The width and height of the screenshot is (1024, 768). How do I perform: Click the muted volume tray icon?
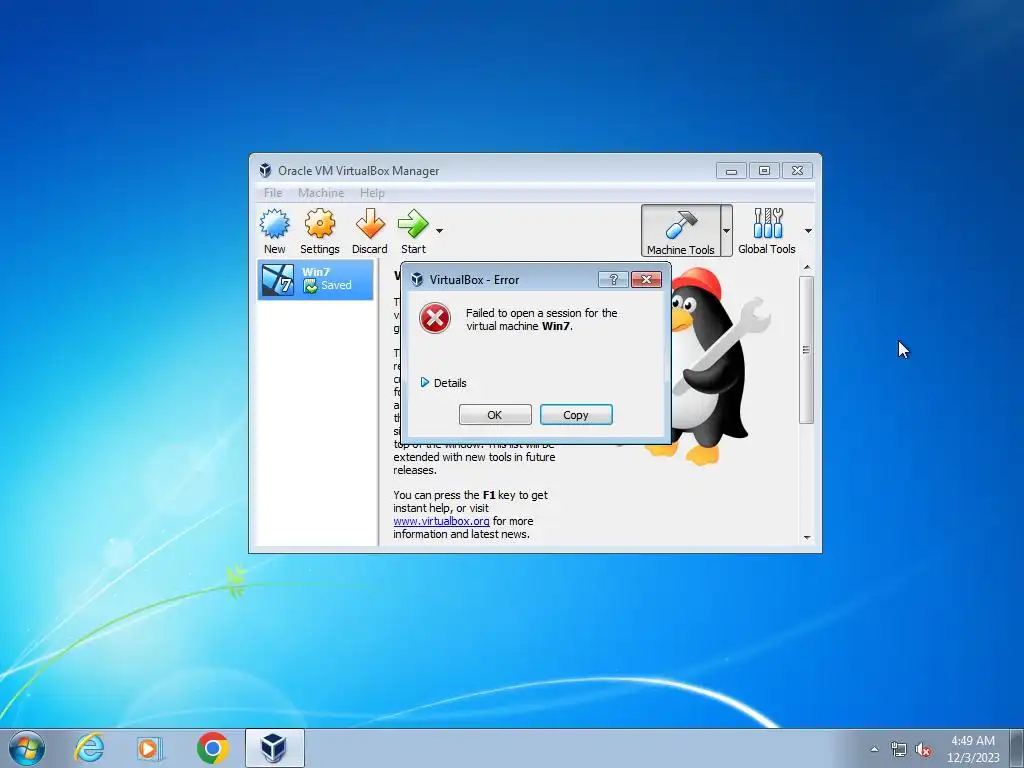(x=923, y=750)
